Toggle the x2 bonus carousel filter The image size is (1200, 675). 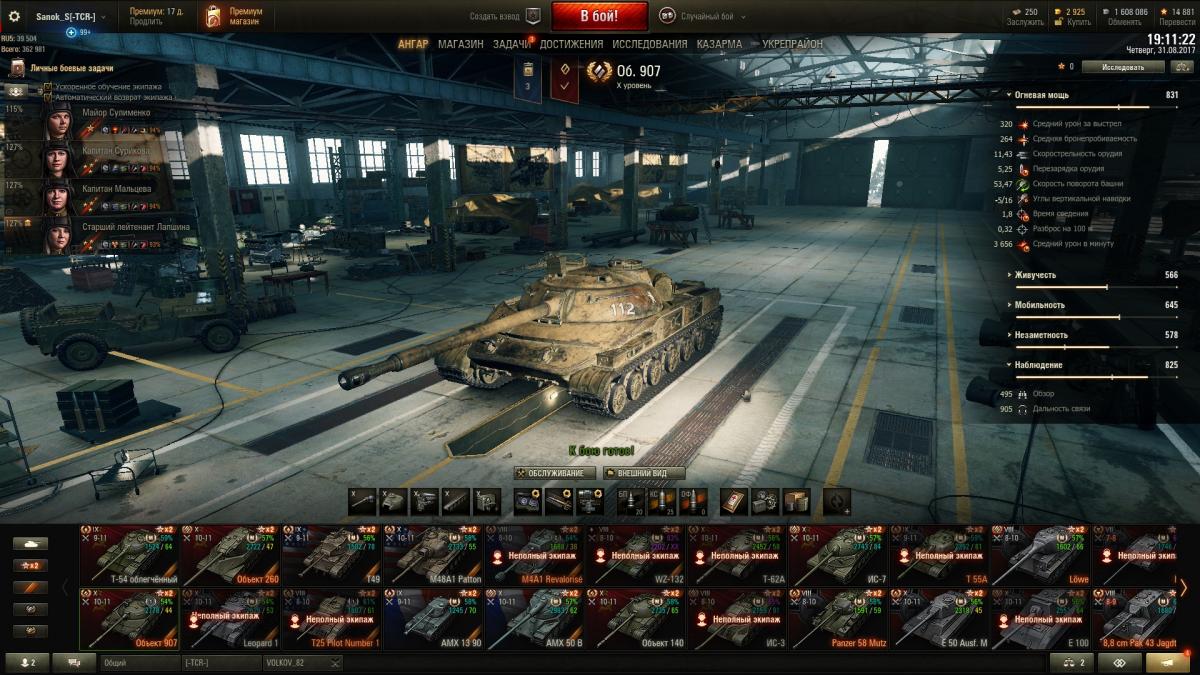tap(29, 565)
